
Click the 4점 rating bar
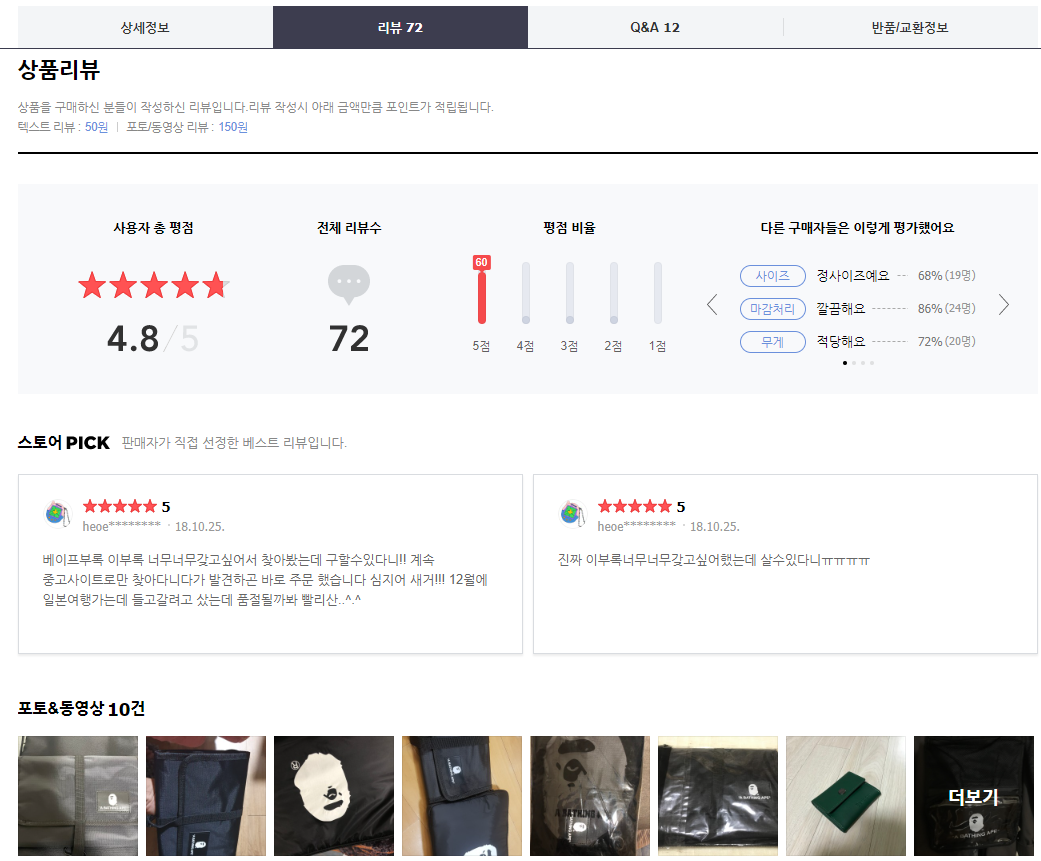tap(526, 293)
